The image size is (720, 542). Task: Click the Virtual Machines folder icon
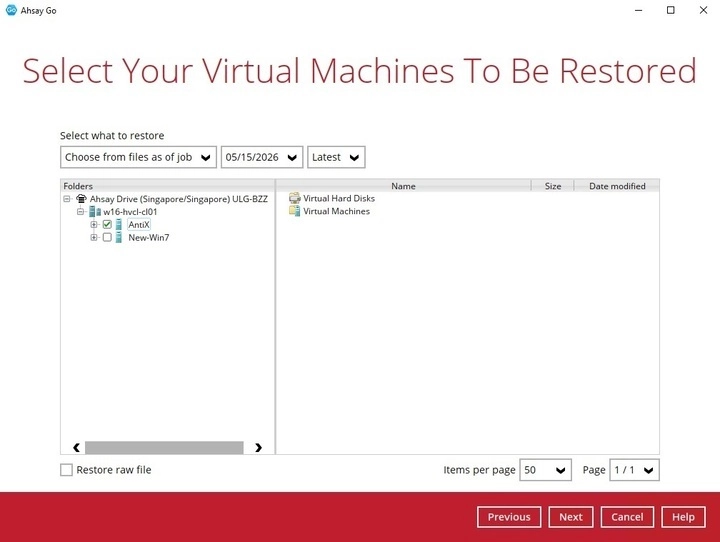click(294, 211)
